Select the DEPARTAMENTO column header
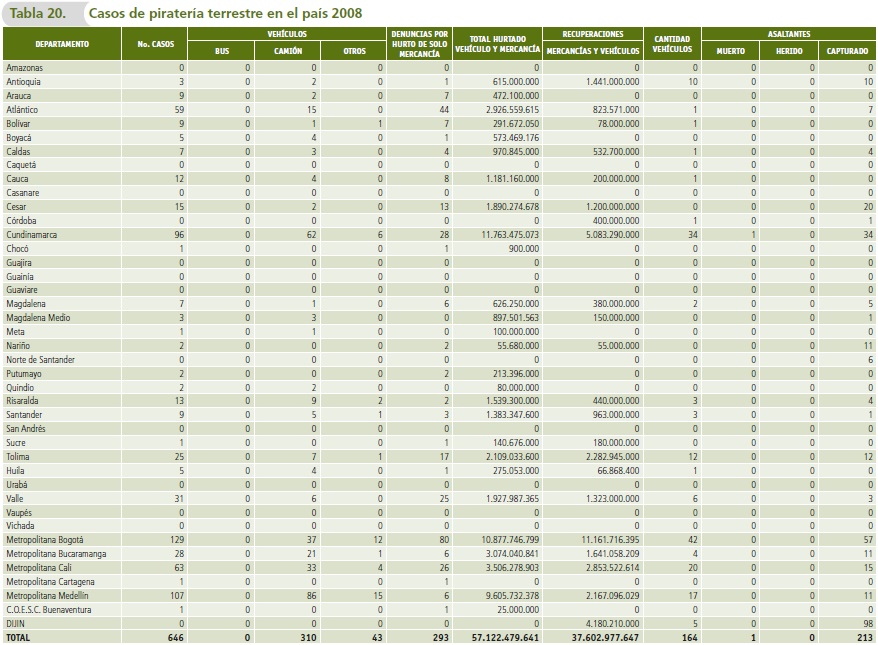This screenshot has width=878, height=645. [x=61, y=44]
